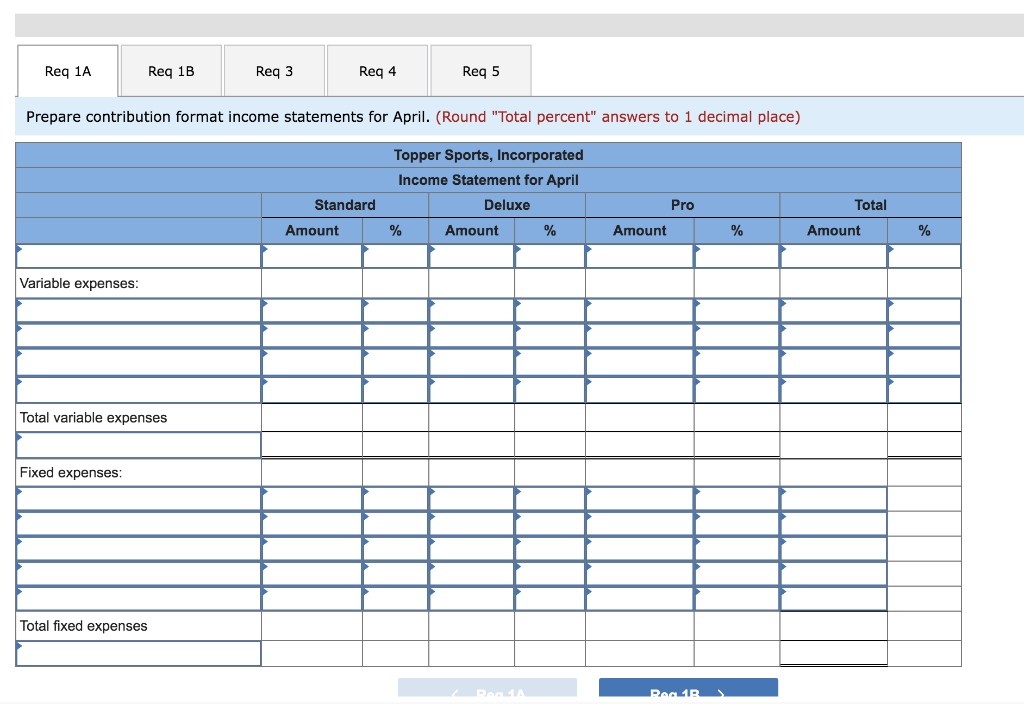Click the 'Total' column group header

871,205
